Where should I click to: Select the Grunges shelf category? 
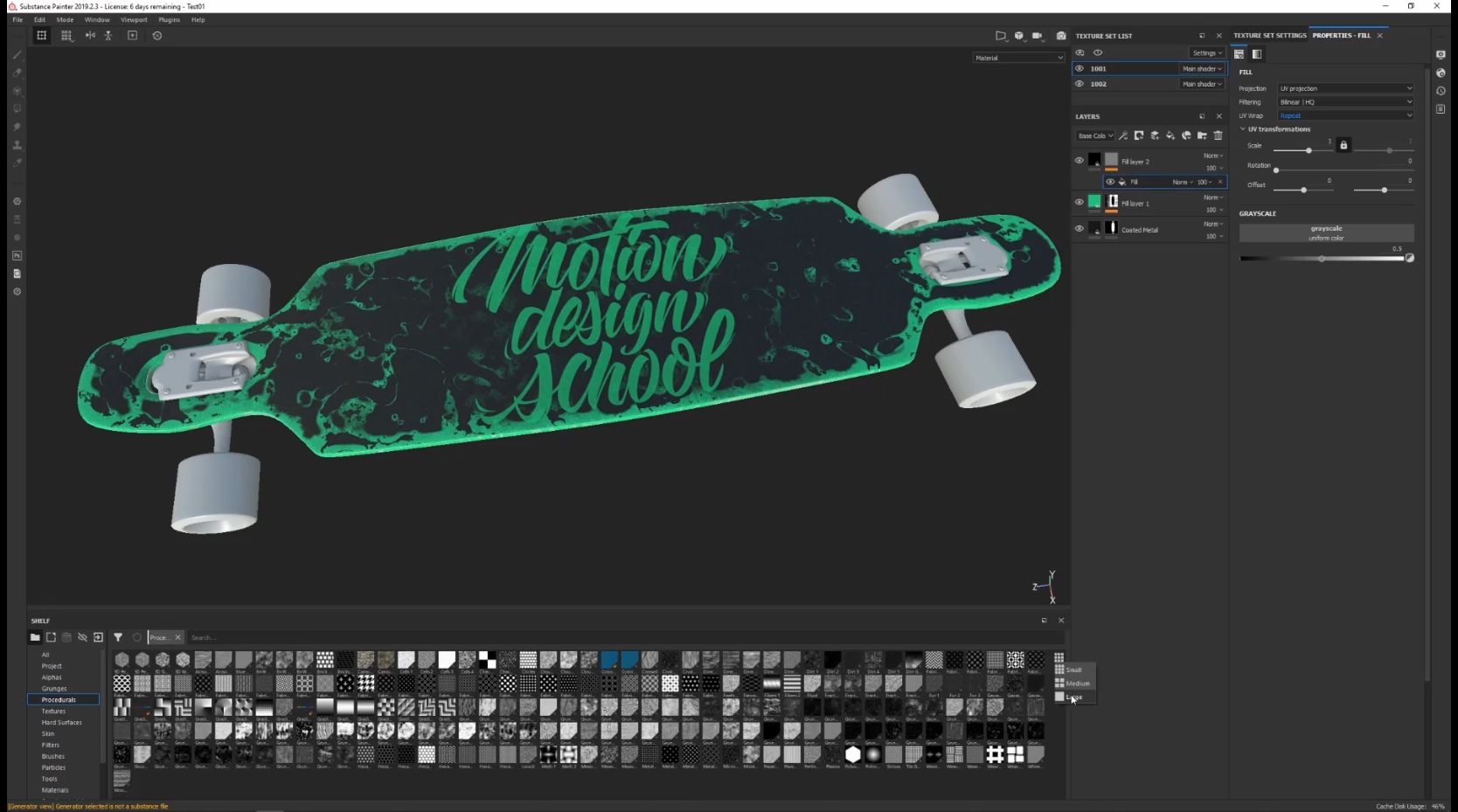click(54, 689)
